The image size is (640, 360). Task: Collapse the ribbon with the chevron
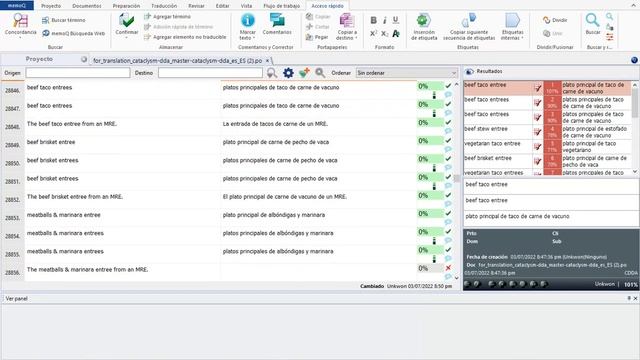pyautogui.click(x=634, y=5)
